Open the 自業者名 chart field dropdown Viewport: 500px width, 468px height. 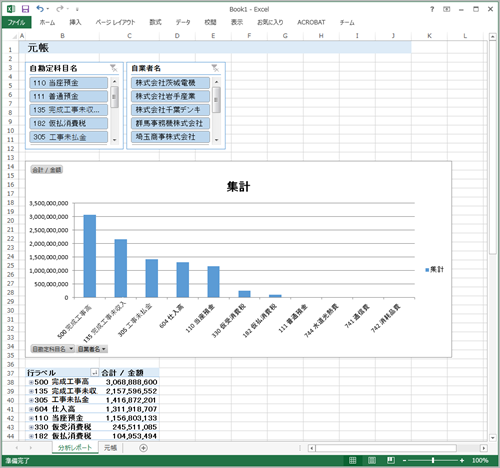pyautogui.click(x=92, y=349)
